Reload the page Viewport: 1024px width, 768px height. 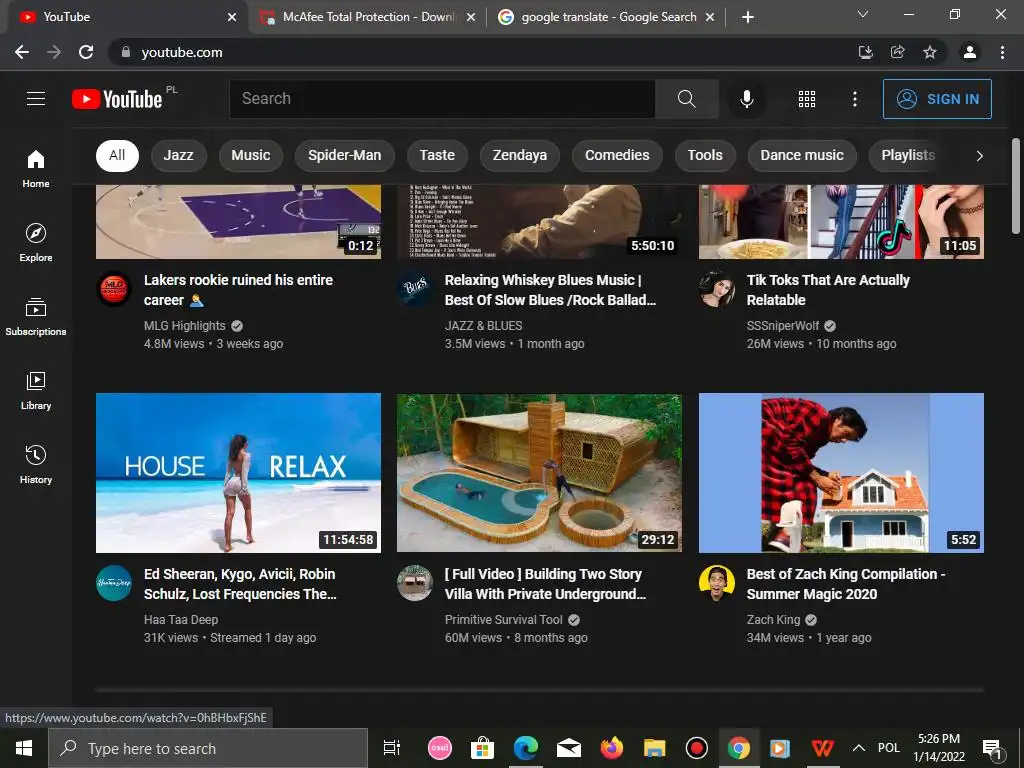click(x=86, y=52)
